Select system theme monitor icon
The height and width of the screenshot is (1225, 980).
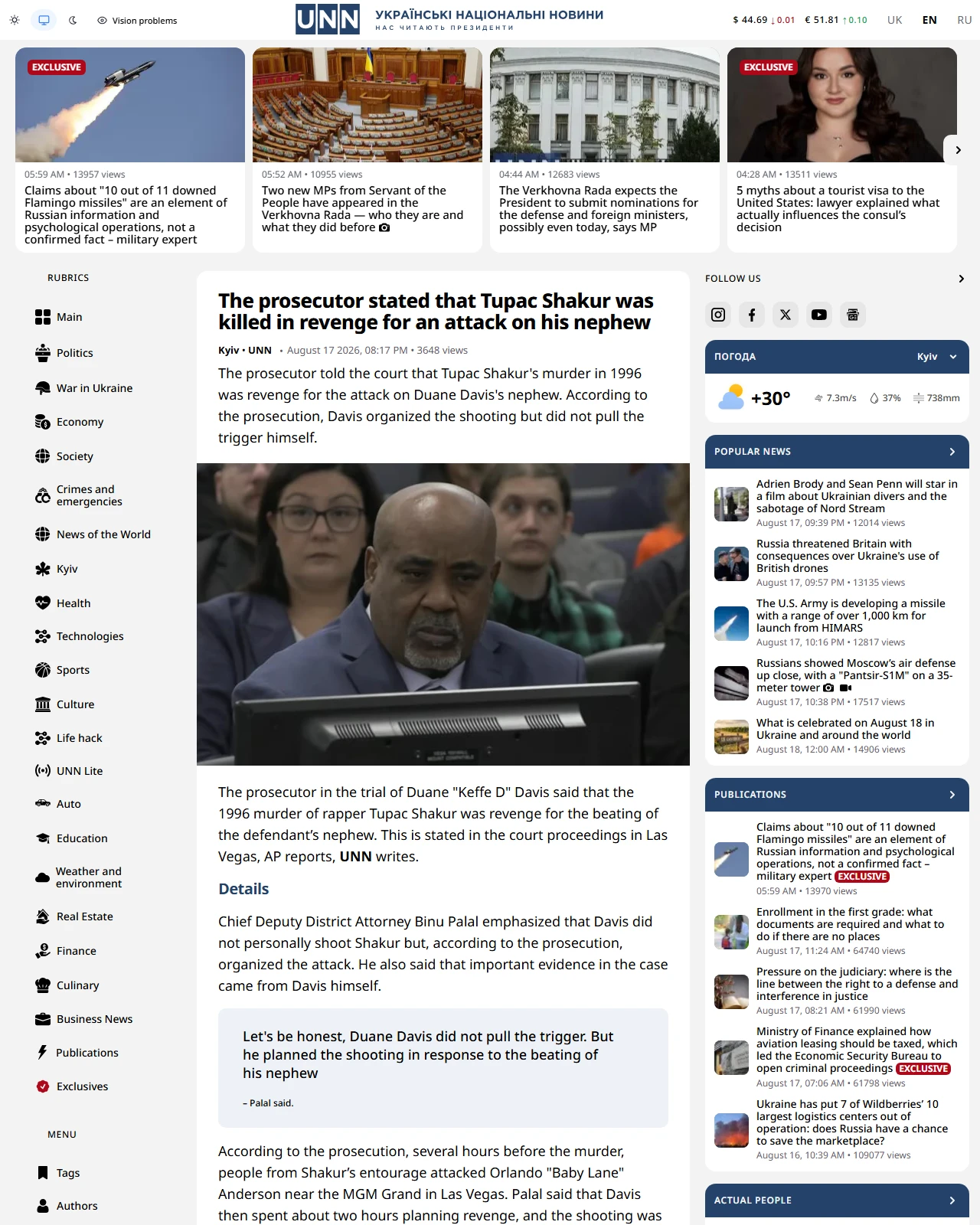click(x=44, y=21)
